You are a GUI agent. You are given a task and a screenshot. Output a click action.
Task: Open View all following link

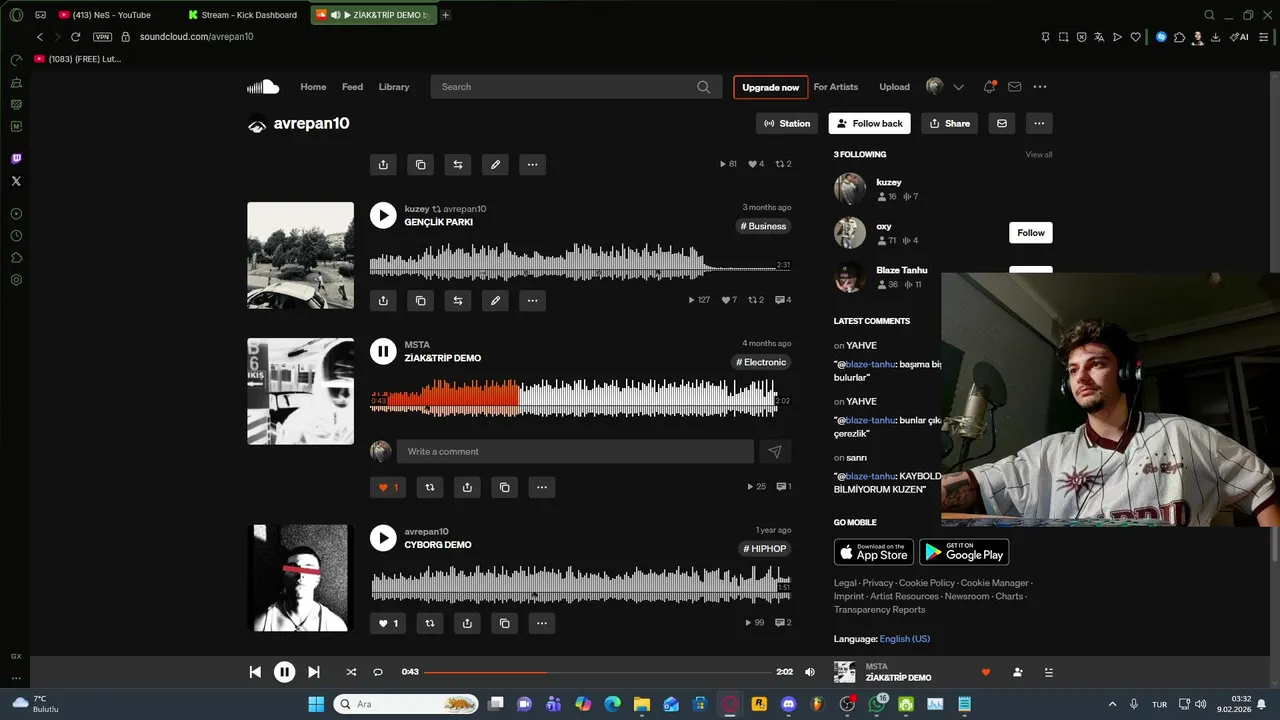[x=1039, y=154]
